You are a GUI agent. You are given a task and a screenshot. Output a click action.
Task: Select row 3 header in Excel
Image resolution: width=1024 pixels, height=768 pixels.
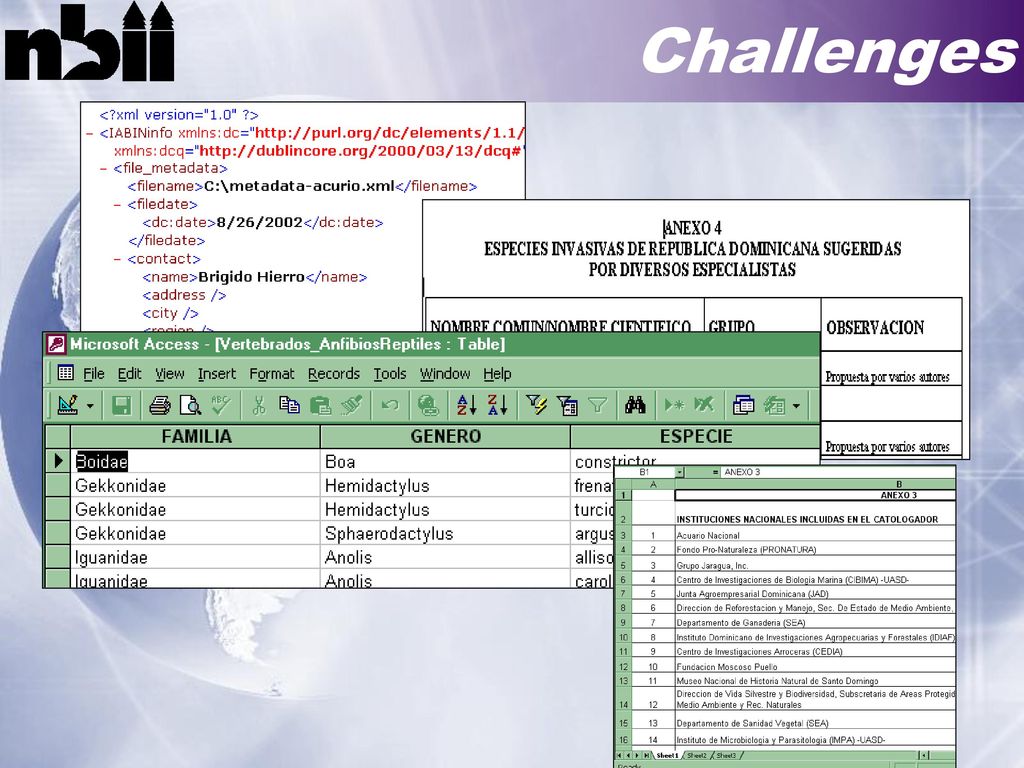pyautogui.click(x=623, y=535)
